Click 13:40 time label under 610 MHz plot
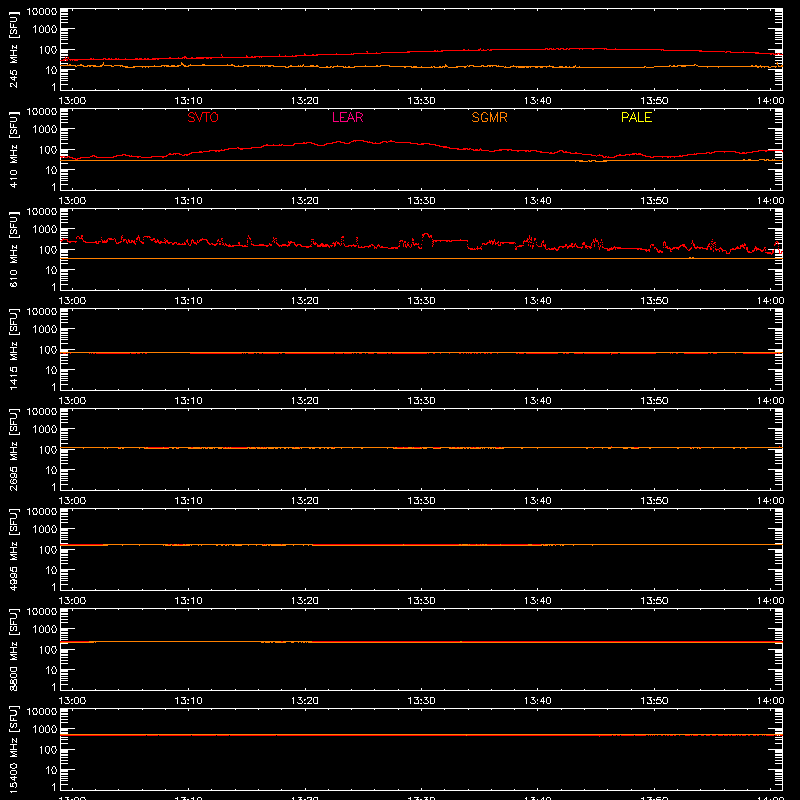The image size is (800, 800). pyautogui.click(x=537, y=301)
